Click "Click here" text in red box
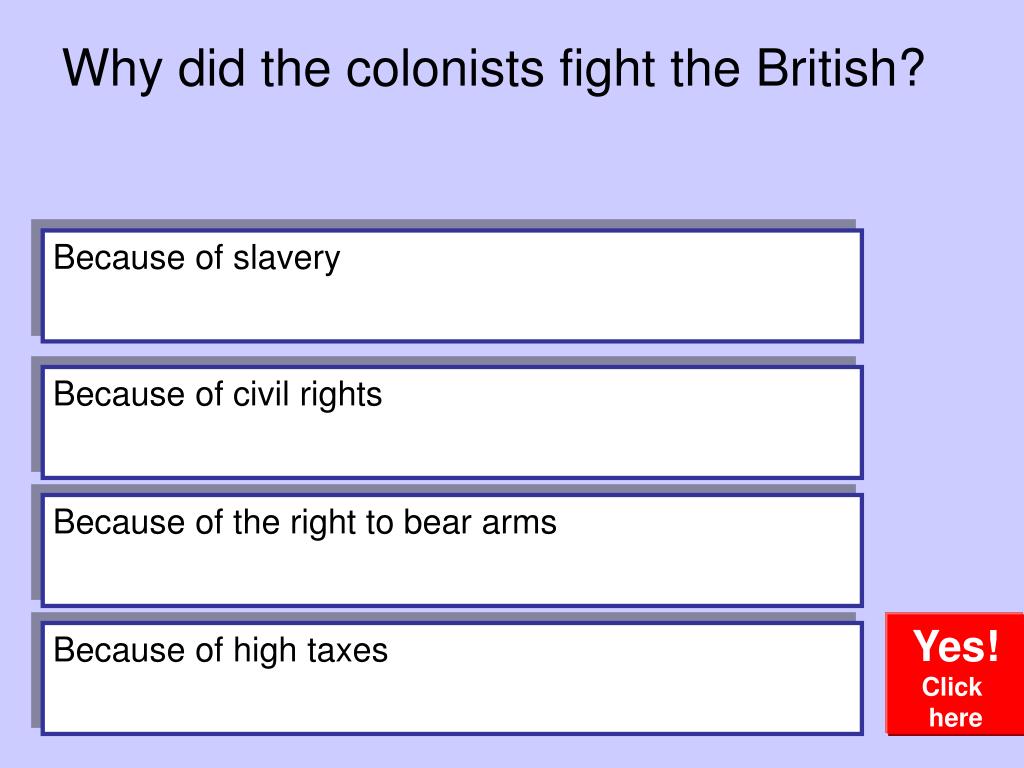Viewport: 1024px width, 768px height. [953, 702]
